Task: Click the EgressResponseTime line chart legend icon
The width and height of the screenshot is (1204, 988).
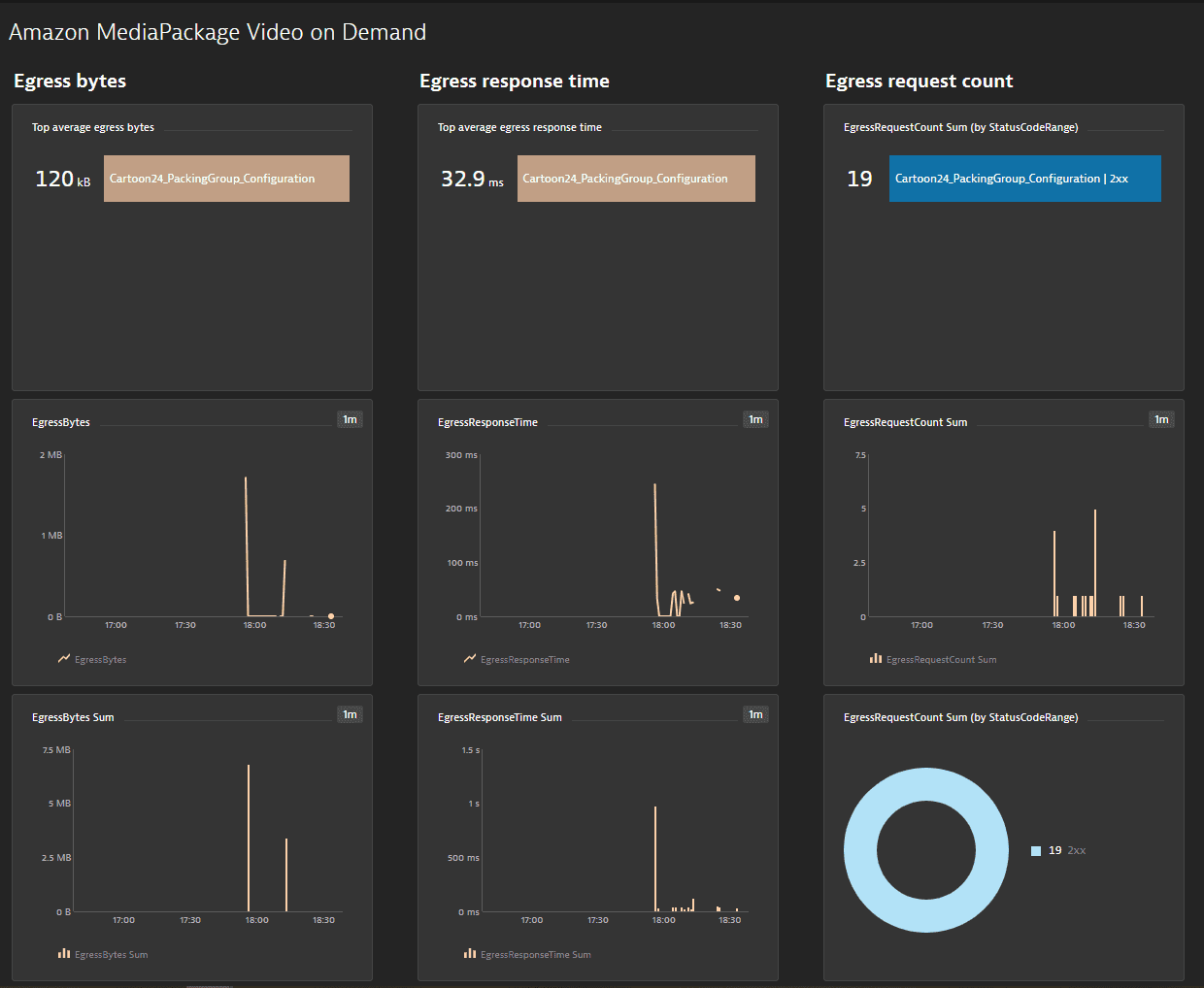Action: [x=470, y=659]
